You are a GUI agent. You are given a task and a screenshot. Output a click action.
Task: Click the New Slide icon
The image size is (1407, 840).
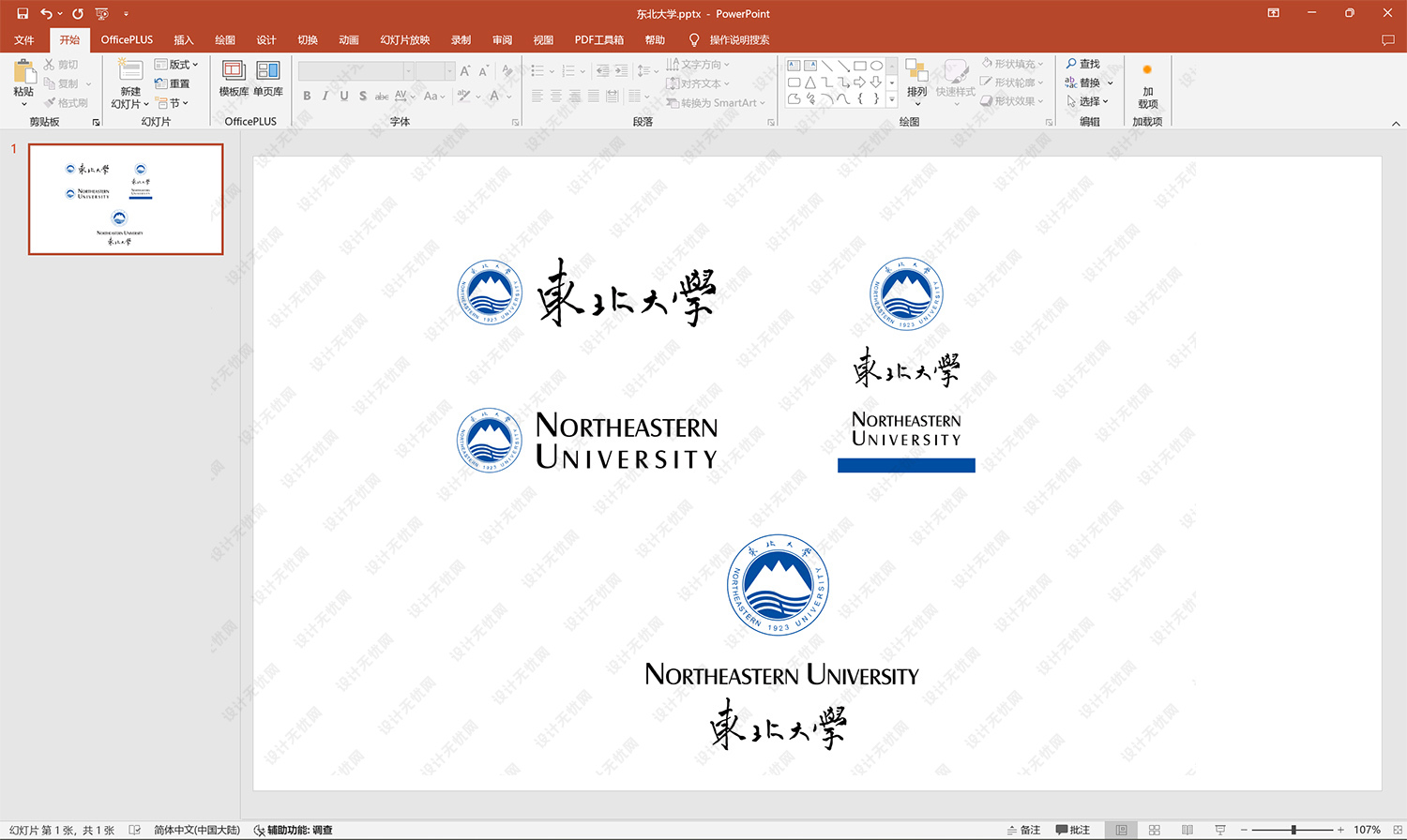click(x=130, y=70)
